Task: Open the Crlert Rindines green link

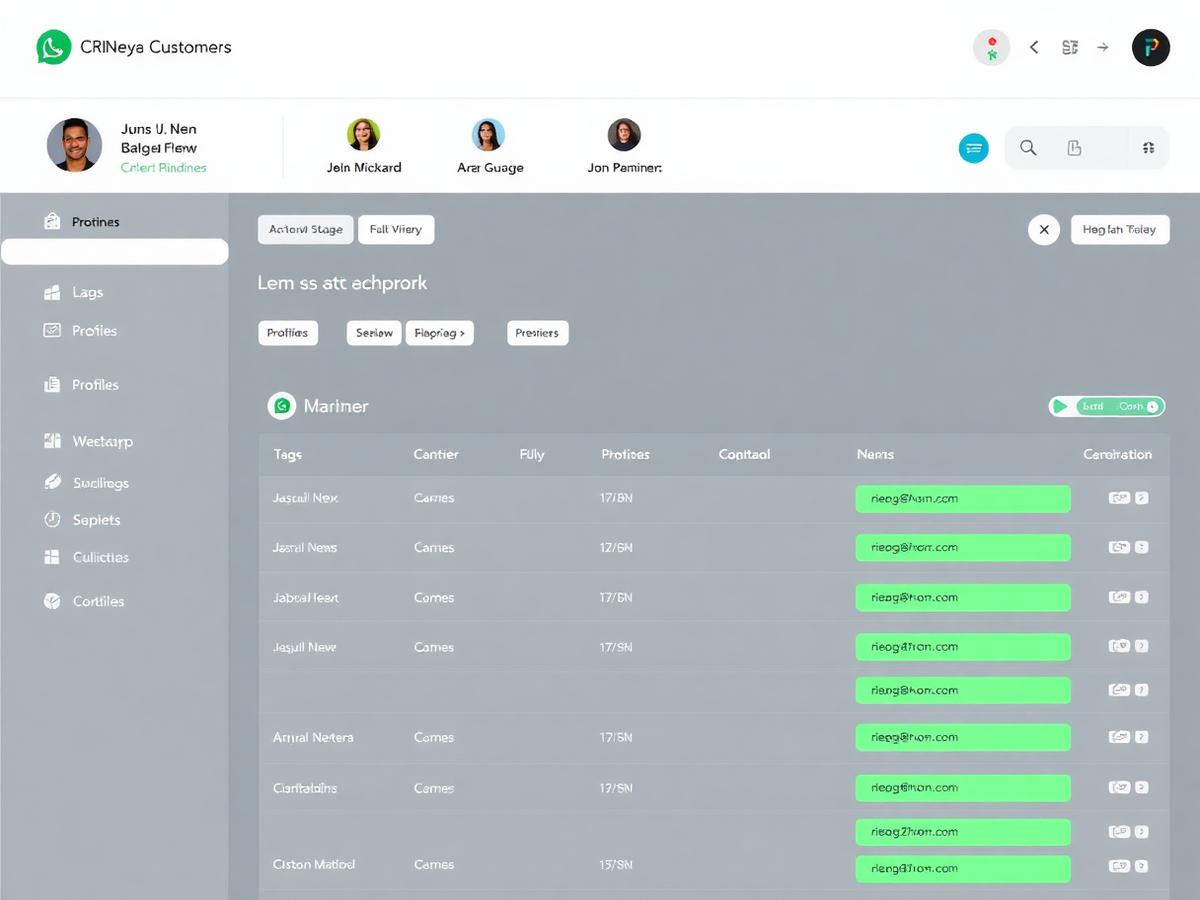Action: click(x=163, y=168)
